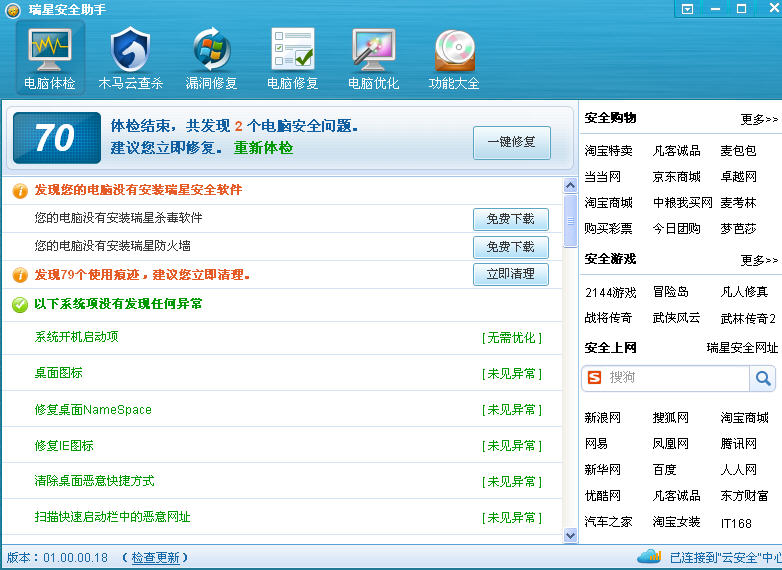This screenshot has width=782, height=570.
Task: Open the 麦包包 shopping link
Action: [738, 151]
